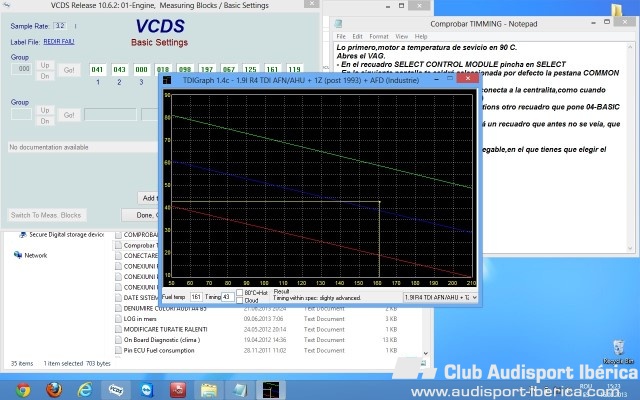
Task: Click the Group number field showing 000
Action: pos(22,69)
